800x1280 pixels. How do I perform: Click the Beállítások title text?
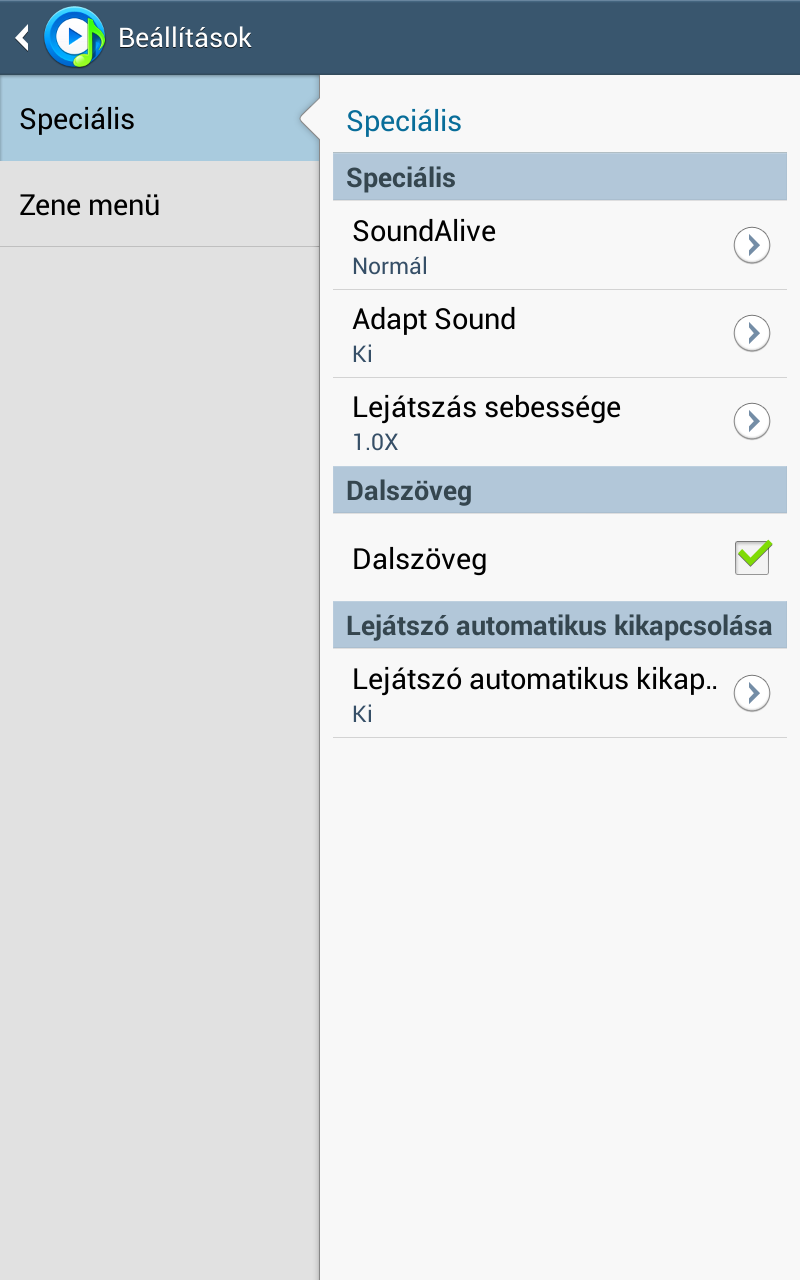point(185,38)
